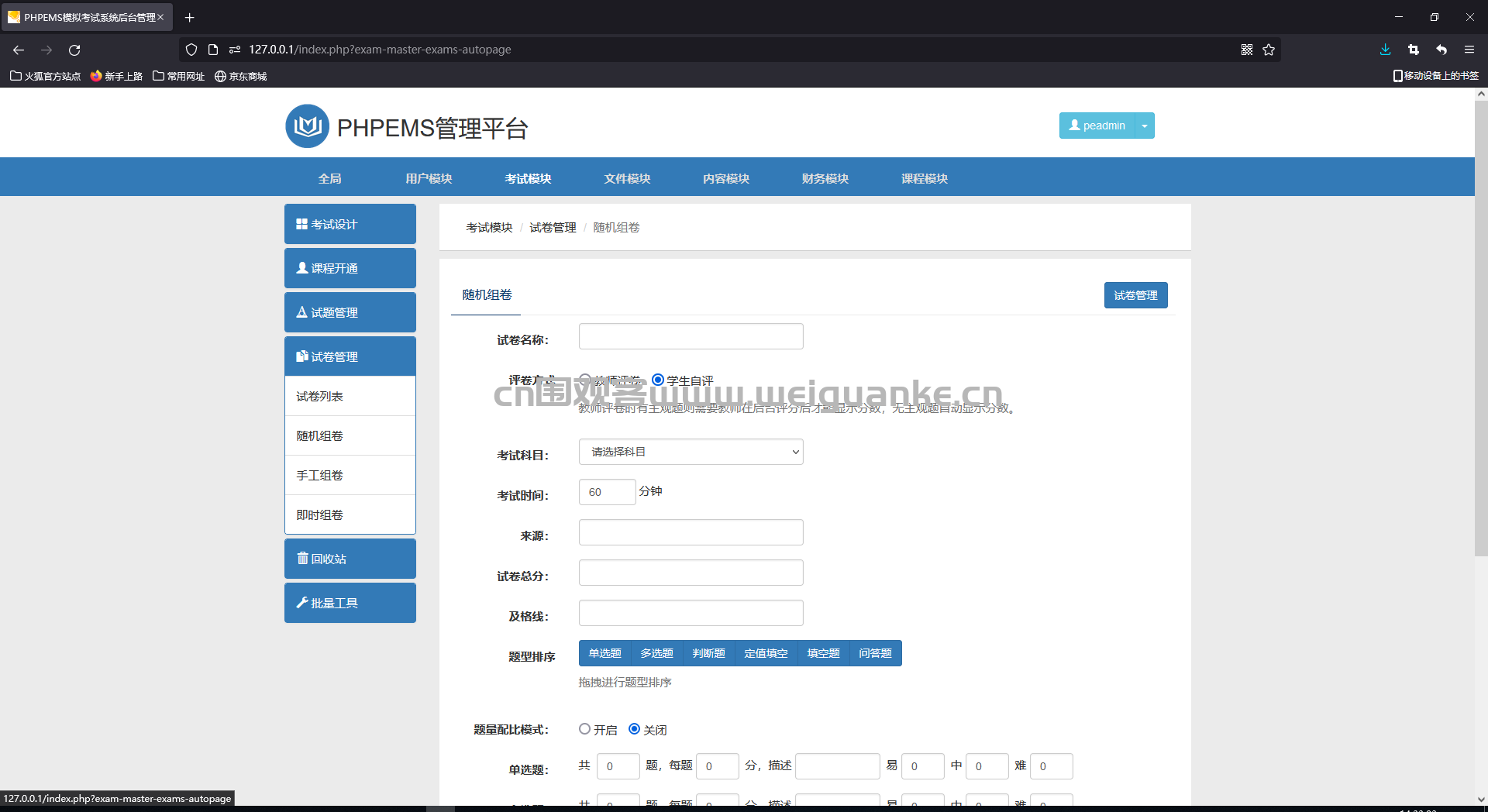Open 内容模块 navigation menu

click(726, 178)
